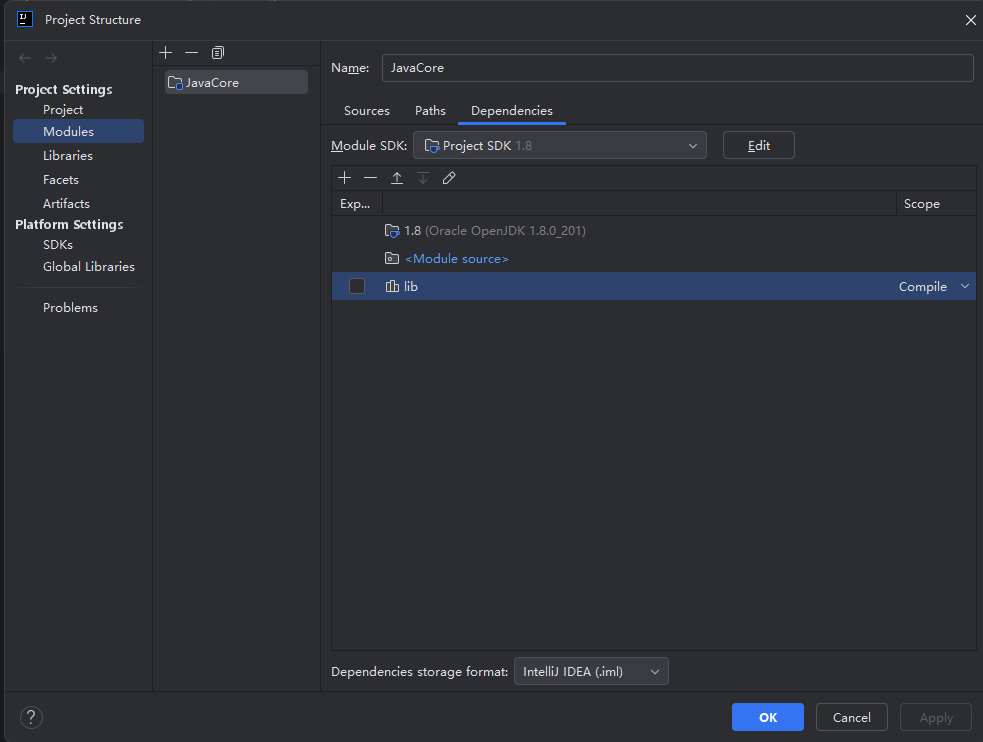Add a dependency with plus icon
The width and height of the screenshot is (983, 742).
(344, 178)
